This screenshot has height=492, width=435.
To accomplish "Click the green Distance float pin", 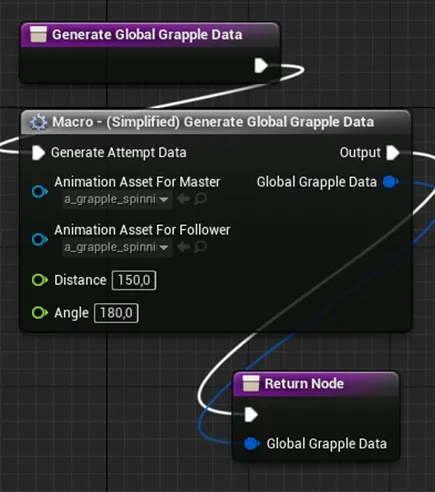I will tap(40, 280).
